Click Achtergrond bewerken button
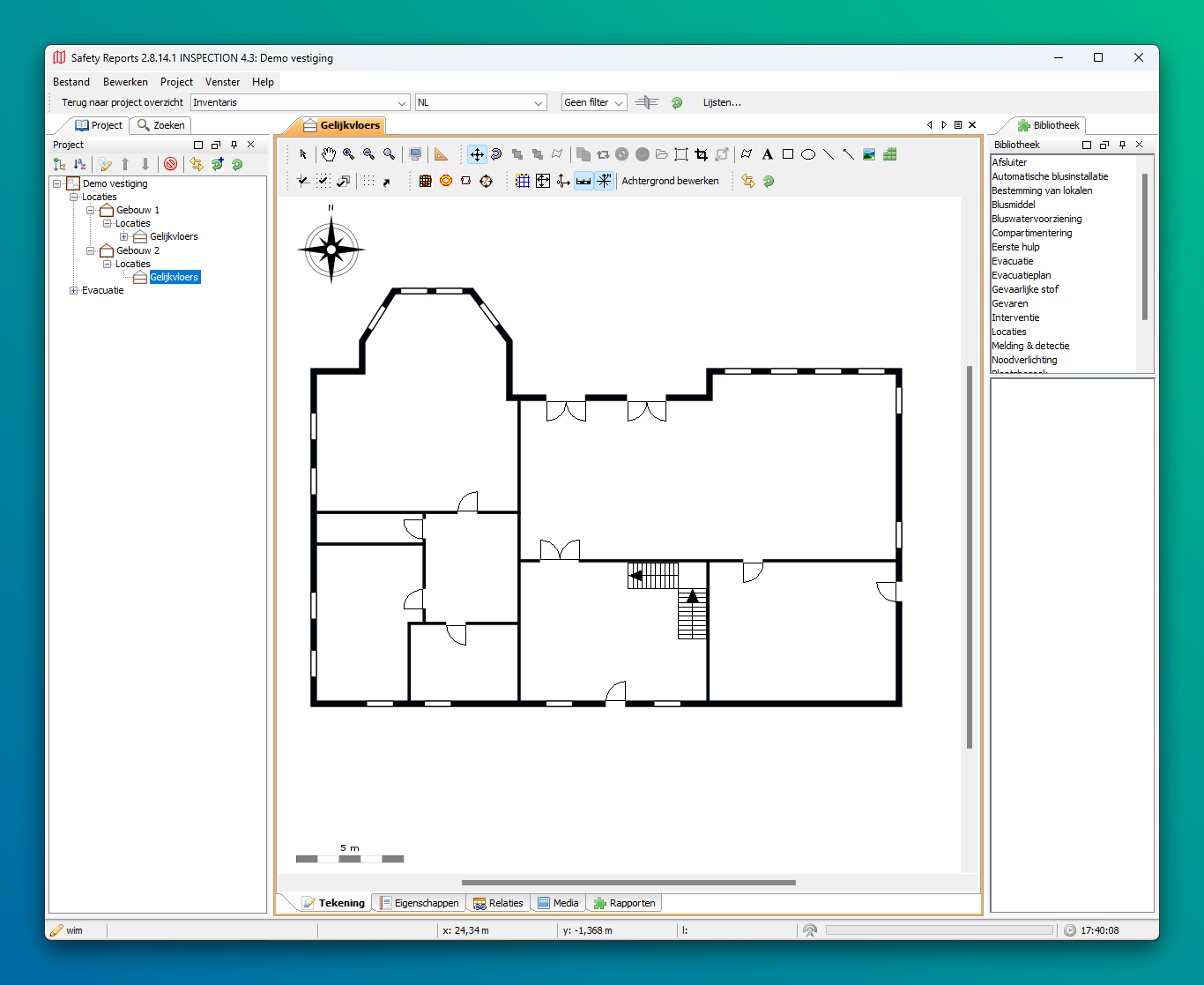This screenshot has height=985, width=1204. pyautogui.click(x=670, y=181)
